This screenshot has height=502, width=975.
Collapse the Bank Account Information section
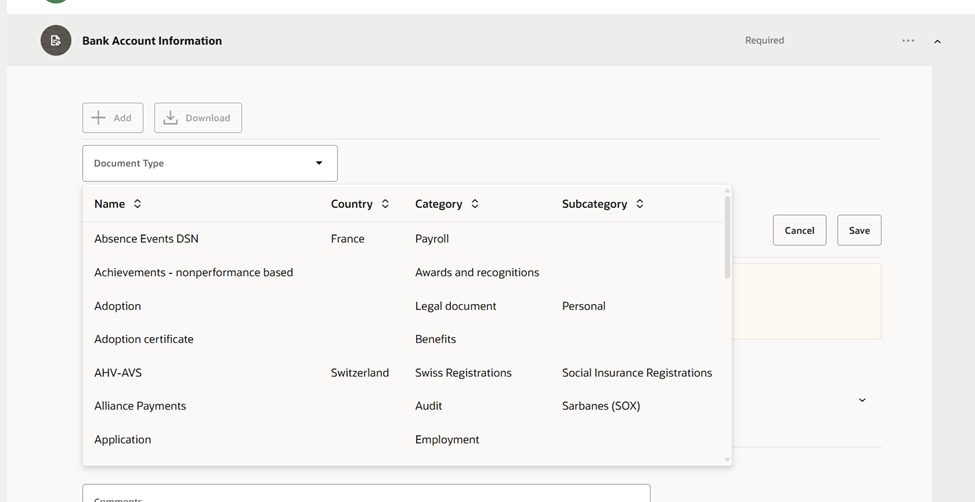[x=938, y=42]
